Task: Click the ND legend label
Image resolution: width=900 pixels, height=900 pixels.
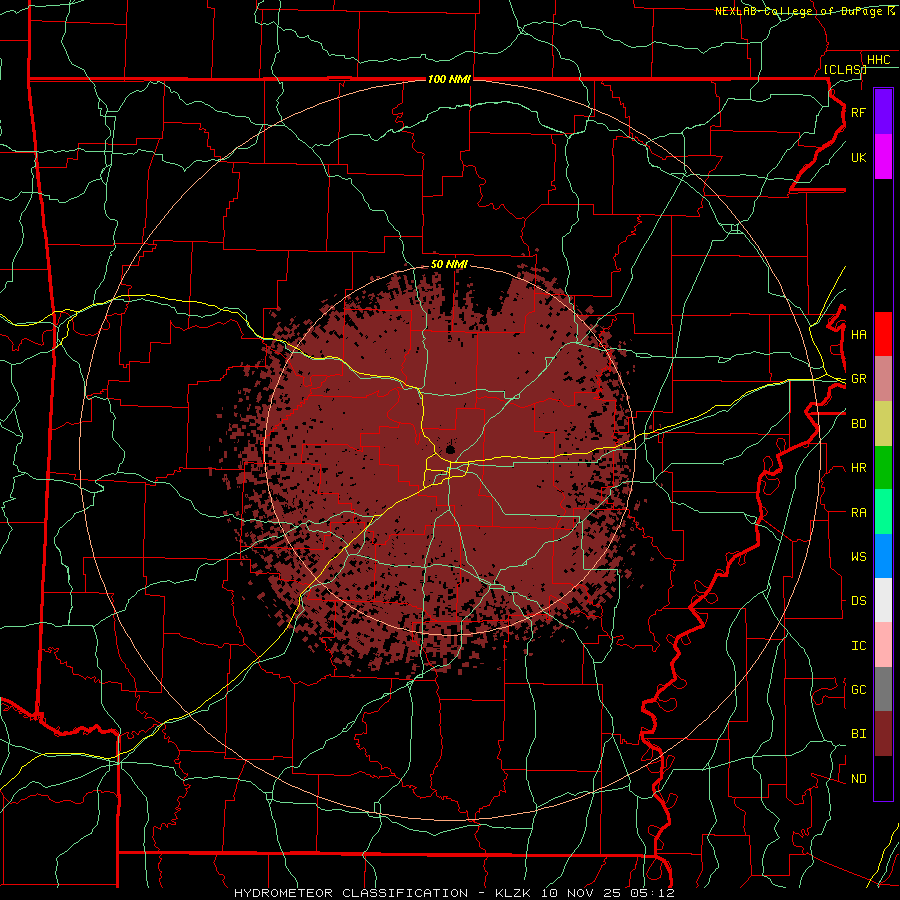Action: point(858,779)
